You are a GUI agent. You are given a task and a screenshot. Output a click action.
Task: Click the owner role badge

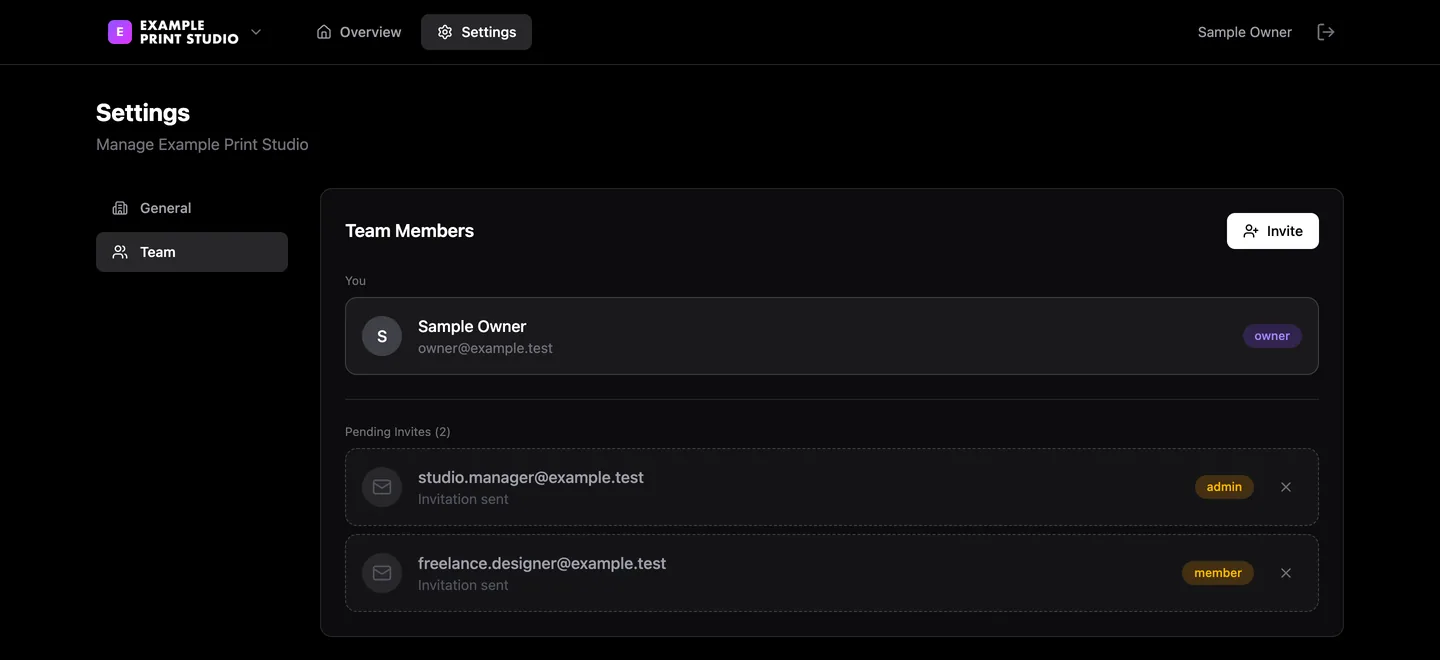click(x=1272, y=336)
